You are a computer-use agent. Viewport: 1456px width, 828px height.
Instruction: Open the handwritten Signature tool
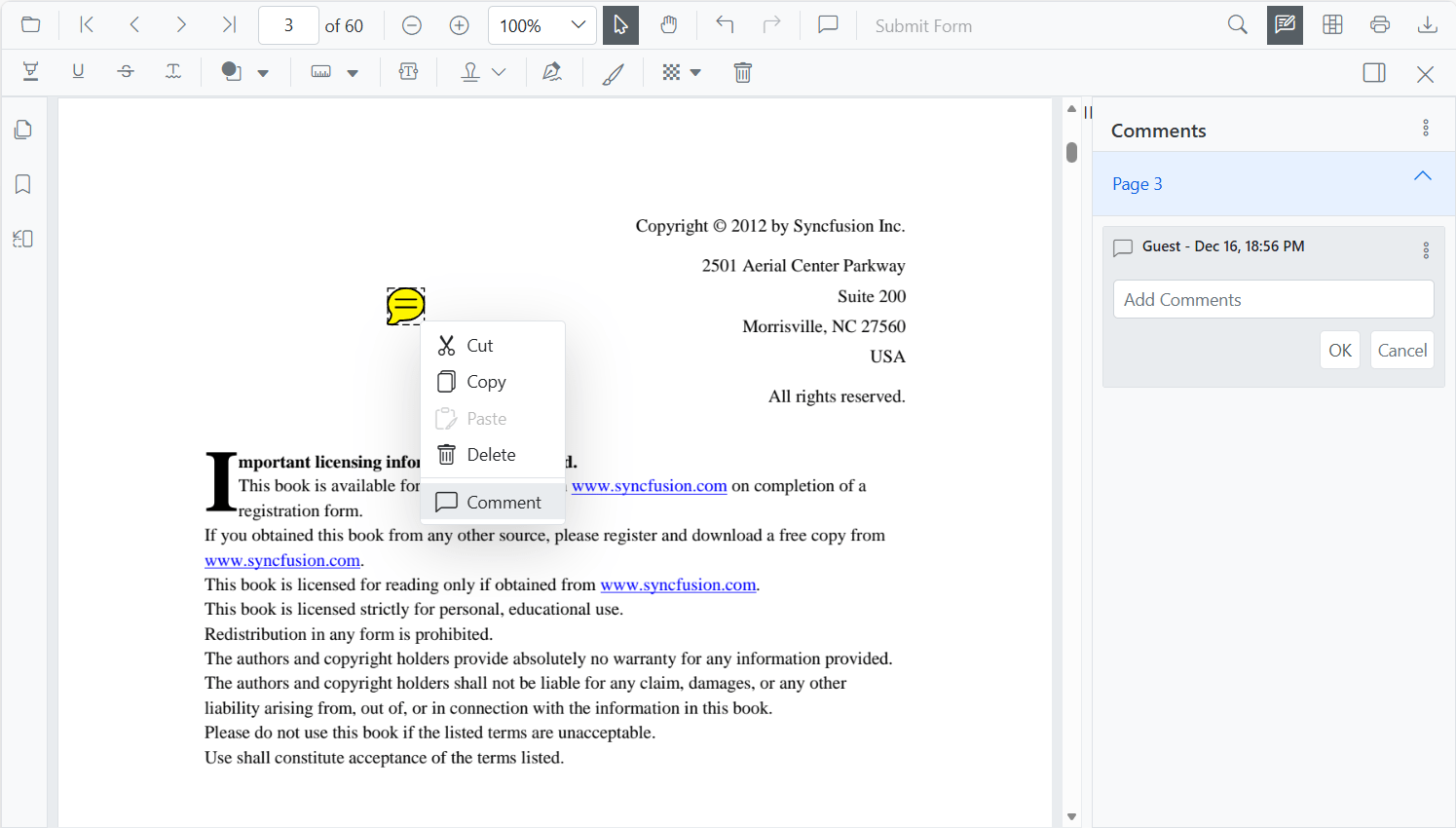click(x=552, y=72)
